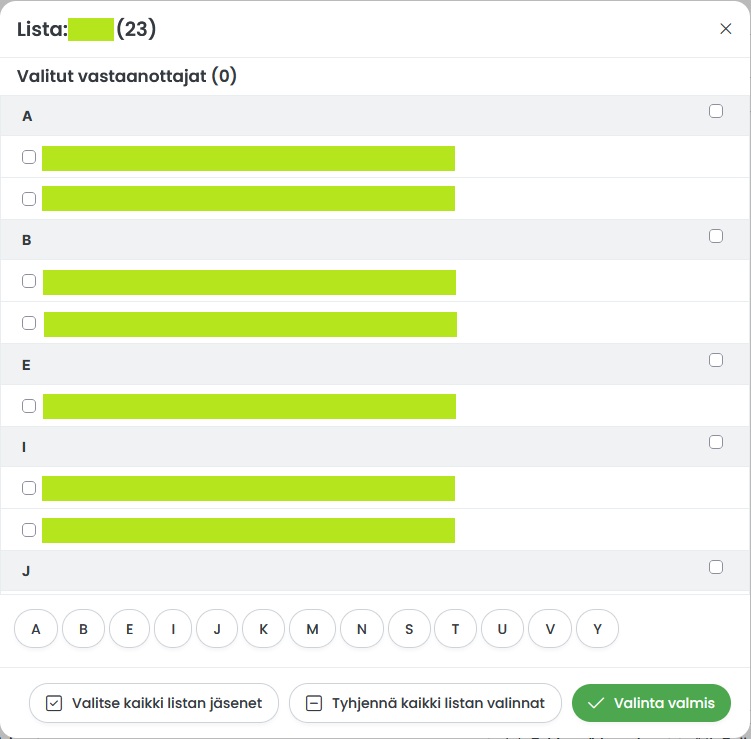The image size is (751, 739).
Task: Click Tyhjennä kaikki listan valinnat button
Action: 425,703
